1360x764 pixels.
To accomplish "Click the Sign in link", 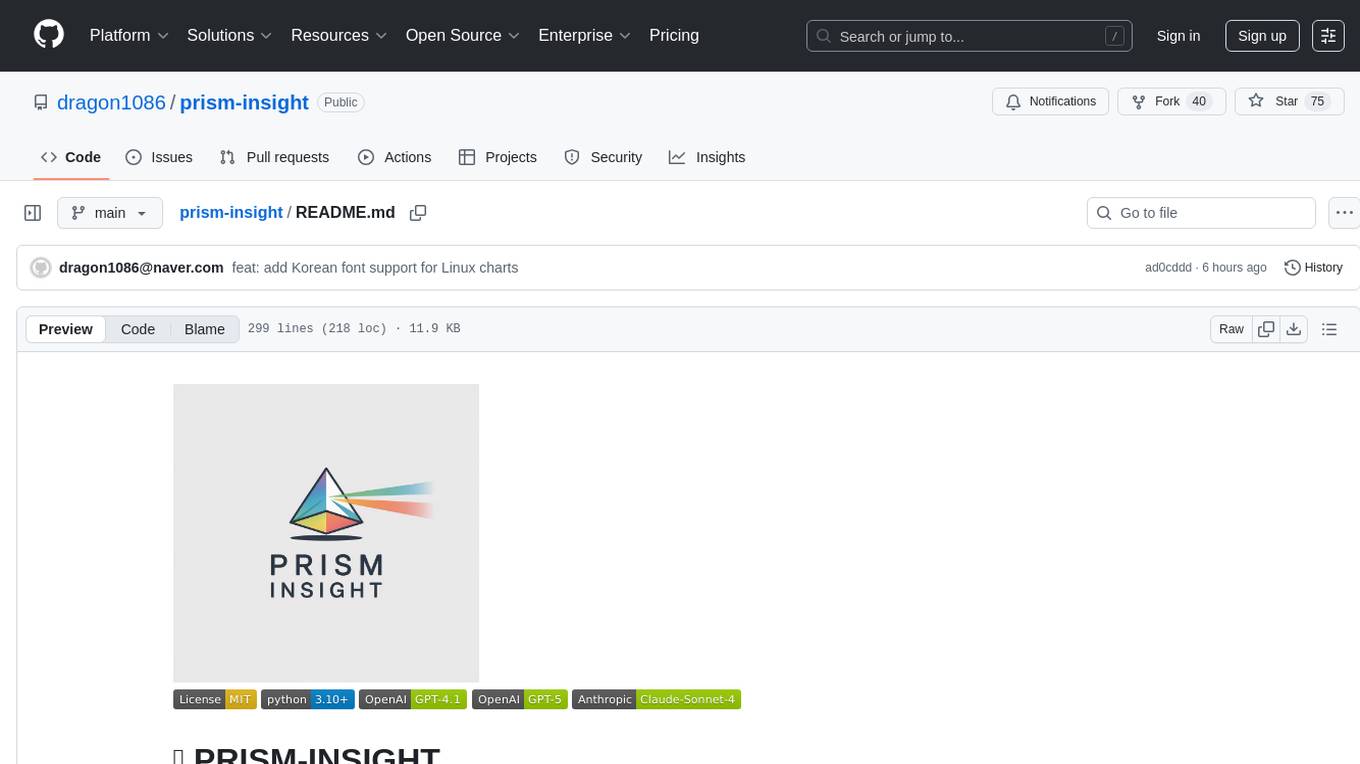I will tap(1178, 36).
